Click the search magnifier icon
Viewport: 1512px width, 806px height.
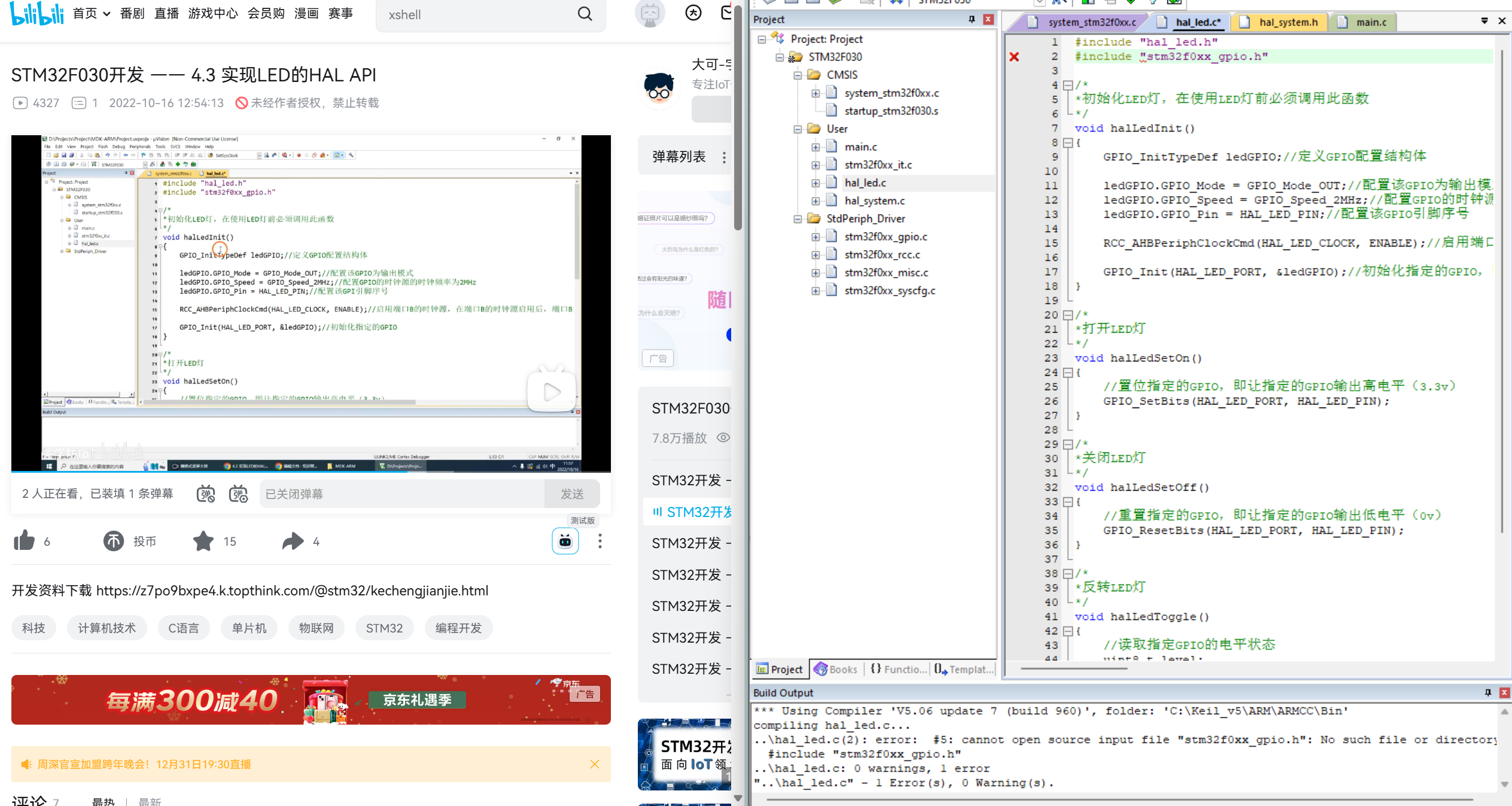click(585, 14)
